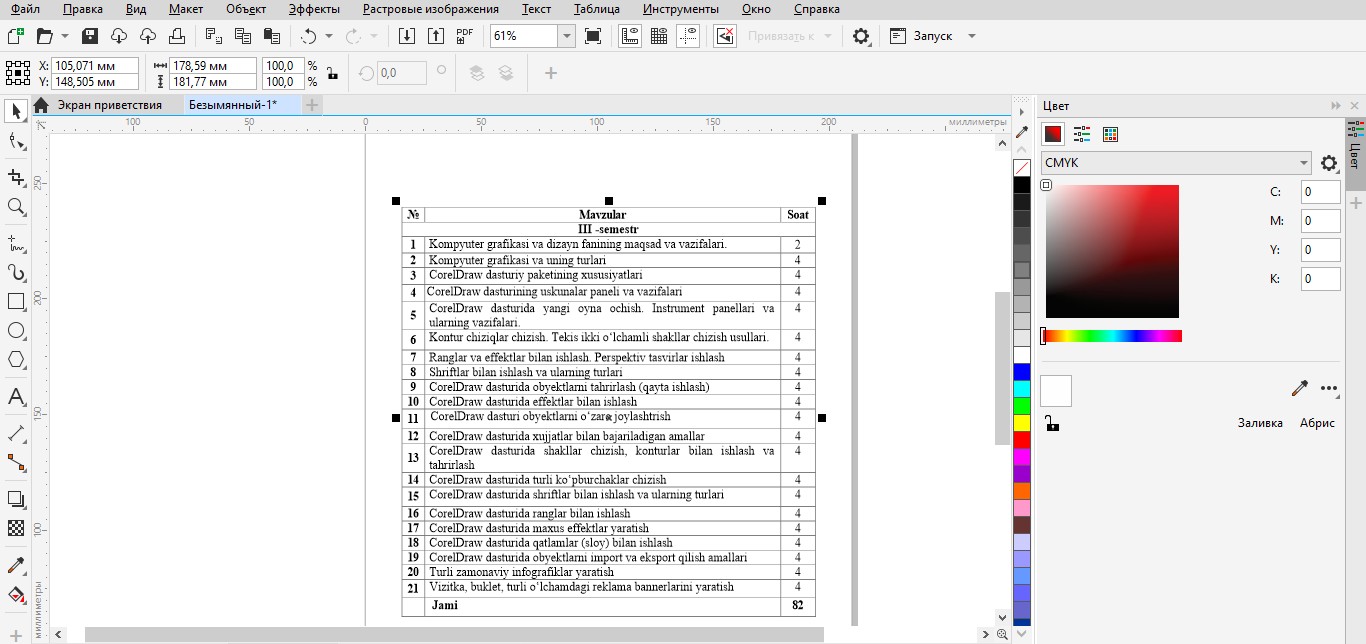Select the Text tool
The image size is (1366, 644).
click(16, 397)
